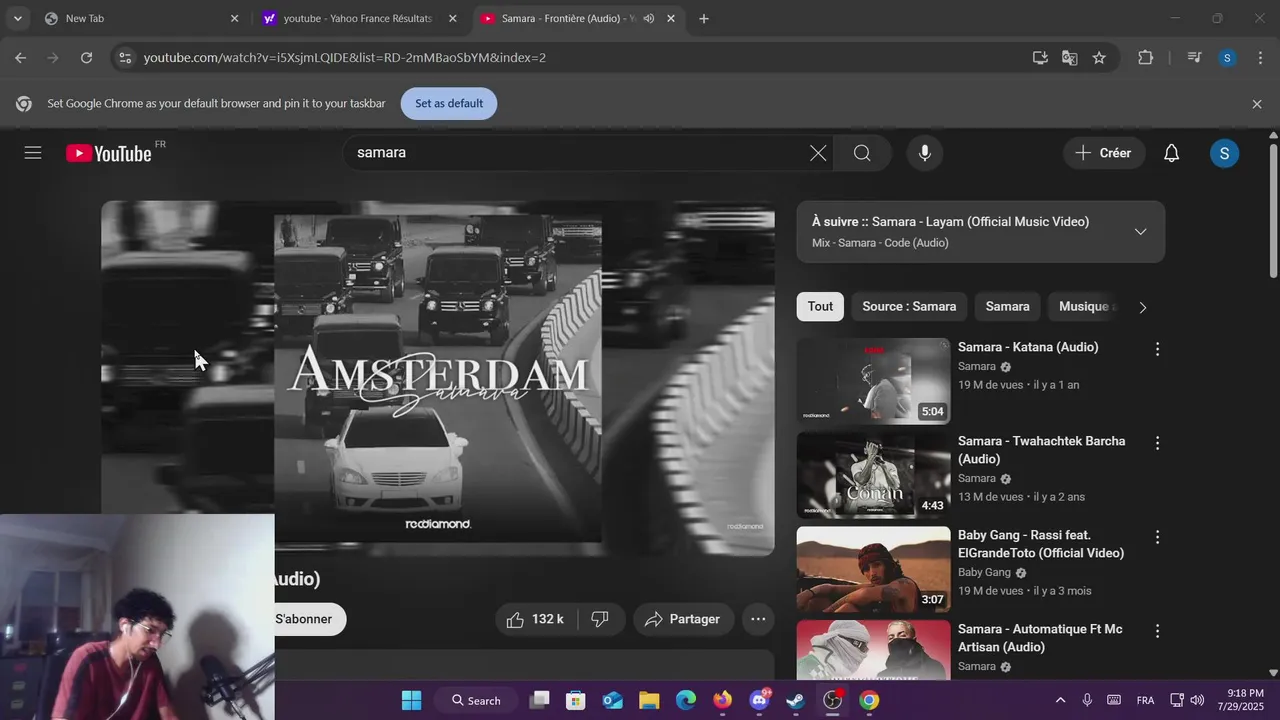
Task: Open the YouTube account avatar menu
Action: pos(1224,153)
